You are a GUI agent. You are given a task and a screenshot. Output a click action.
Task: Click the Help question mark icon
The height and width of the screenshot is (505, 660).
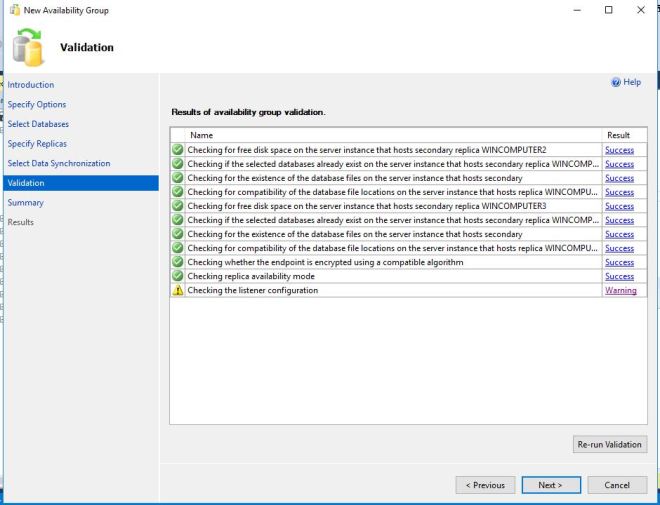616,82
